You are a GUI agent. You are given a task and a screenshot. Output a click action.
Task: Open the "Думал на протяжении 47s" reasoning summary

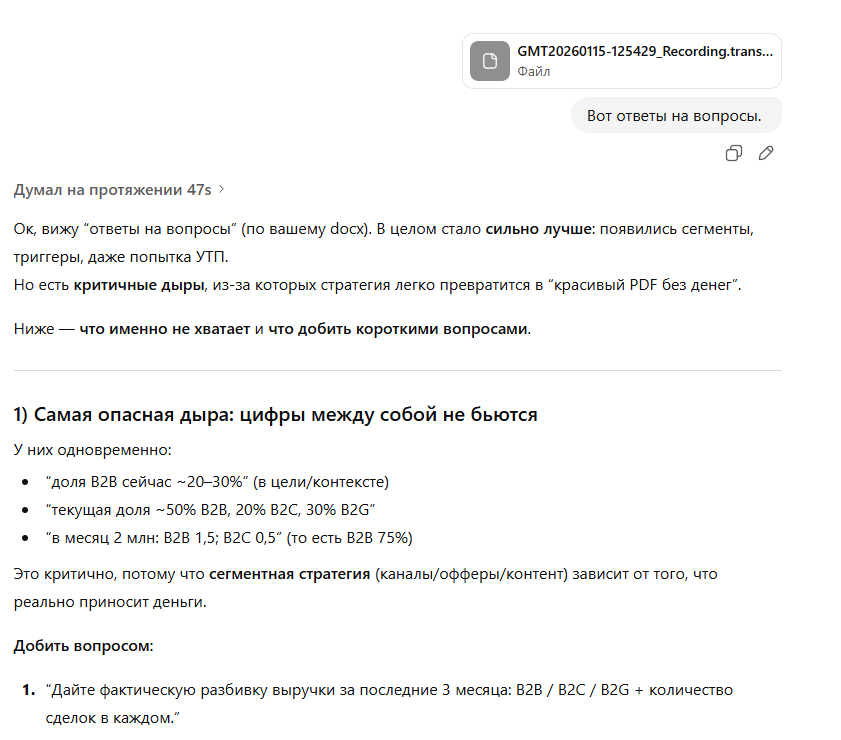tap(112, 189)
